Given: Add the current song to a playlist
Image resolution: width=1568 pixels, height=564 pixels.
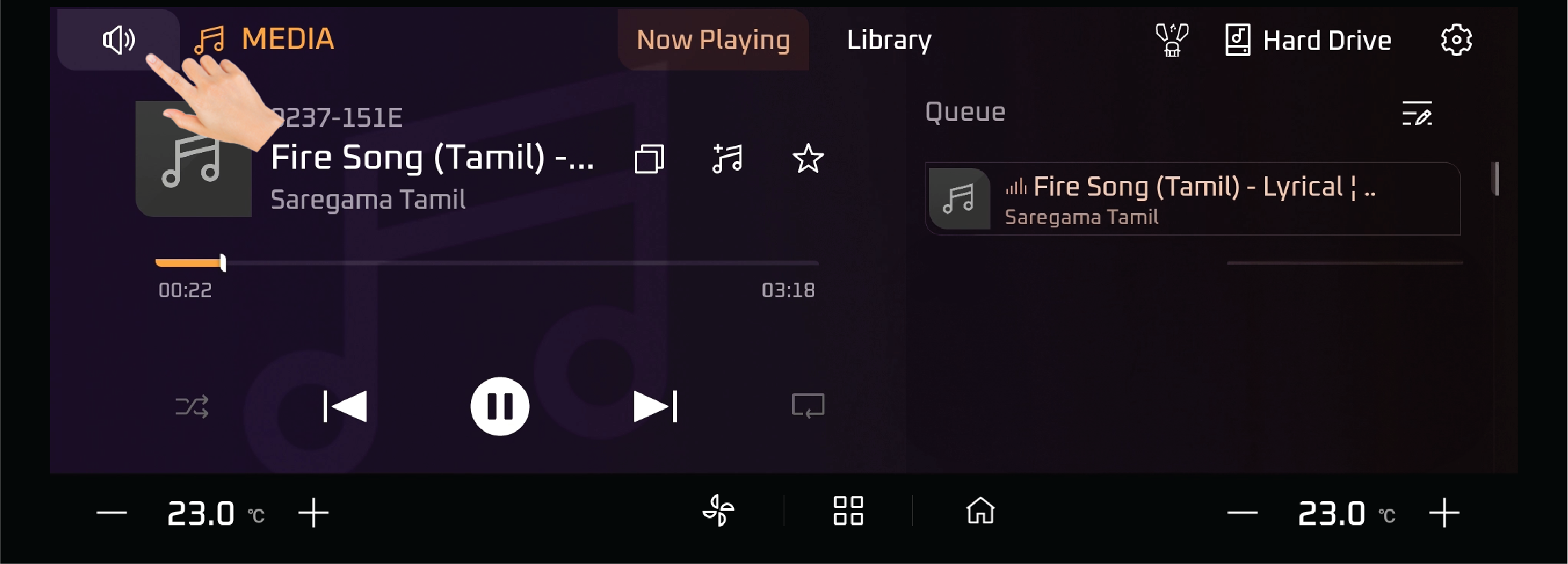Looking at the screenshot, I should tap(728, 159).
